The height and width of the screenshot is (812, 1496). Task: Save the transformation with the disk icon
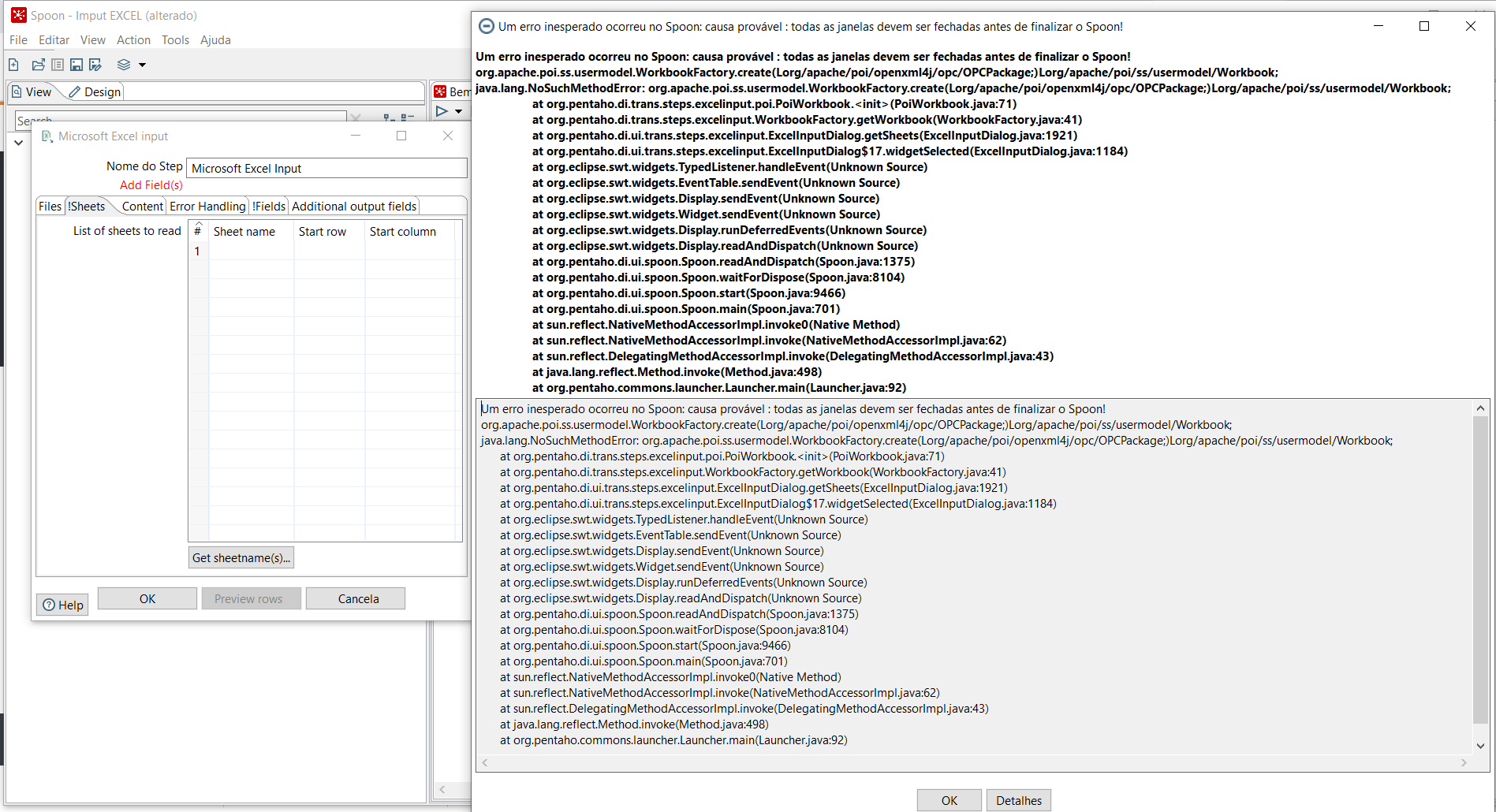(76, 65)
